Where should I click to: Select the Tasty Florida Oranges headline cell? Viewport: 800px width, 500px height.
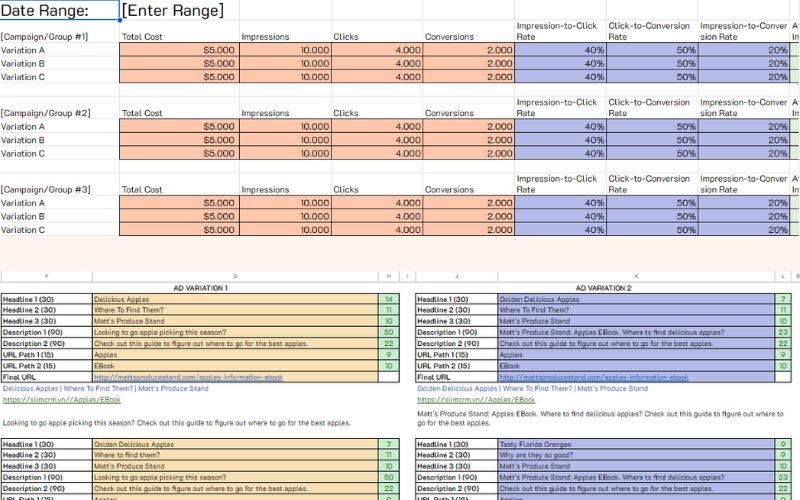[539, 444]
